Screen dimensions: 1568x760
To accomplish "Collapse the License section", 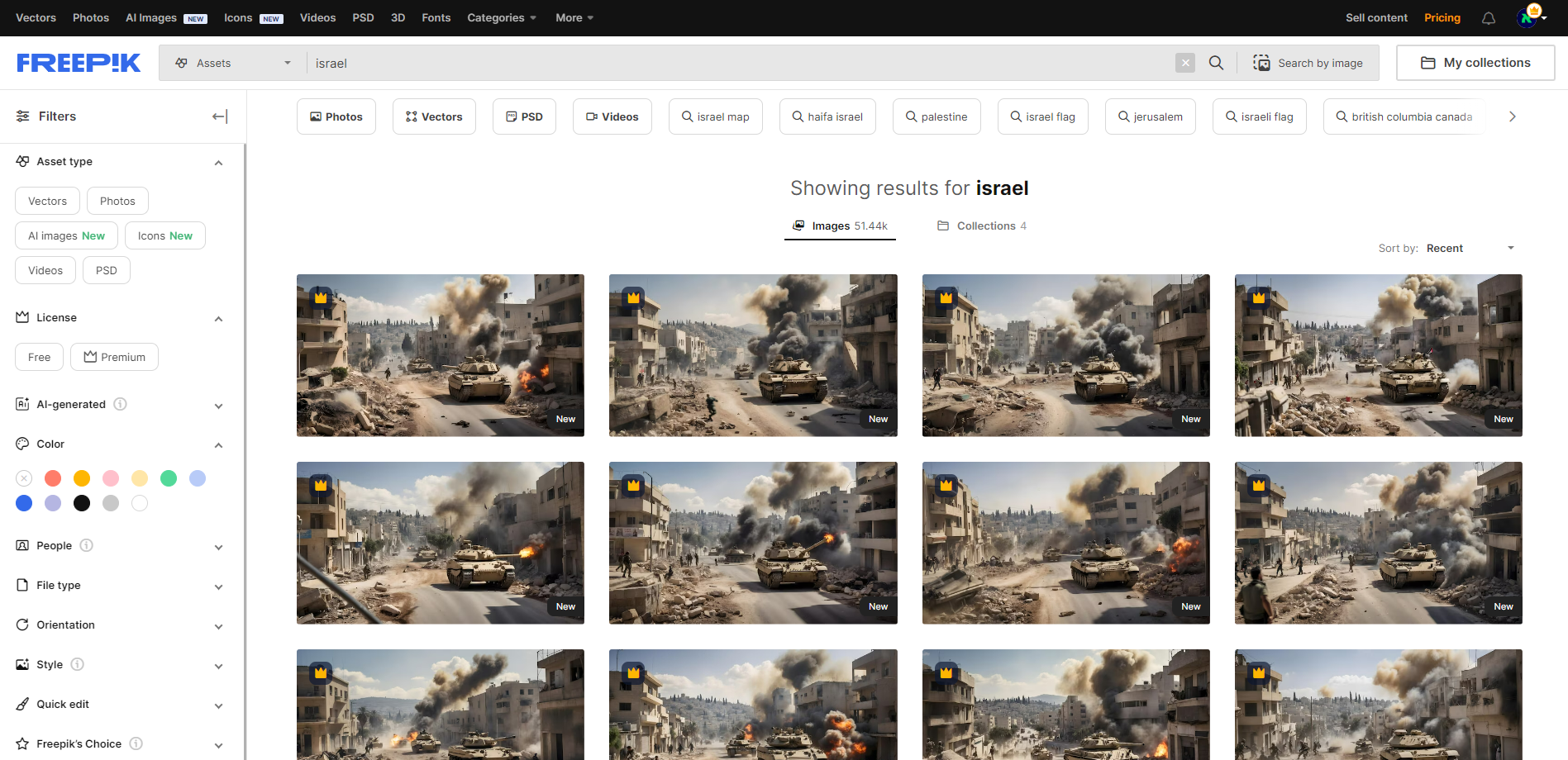I will (x=219, y=319).
